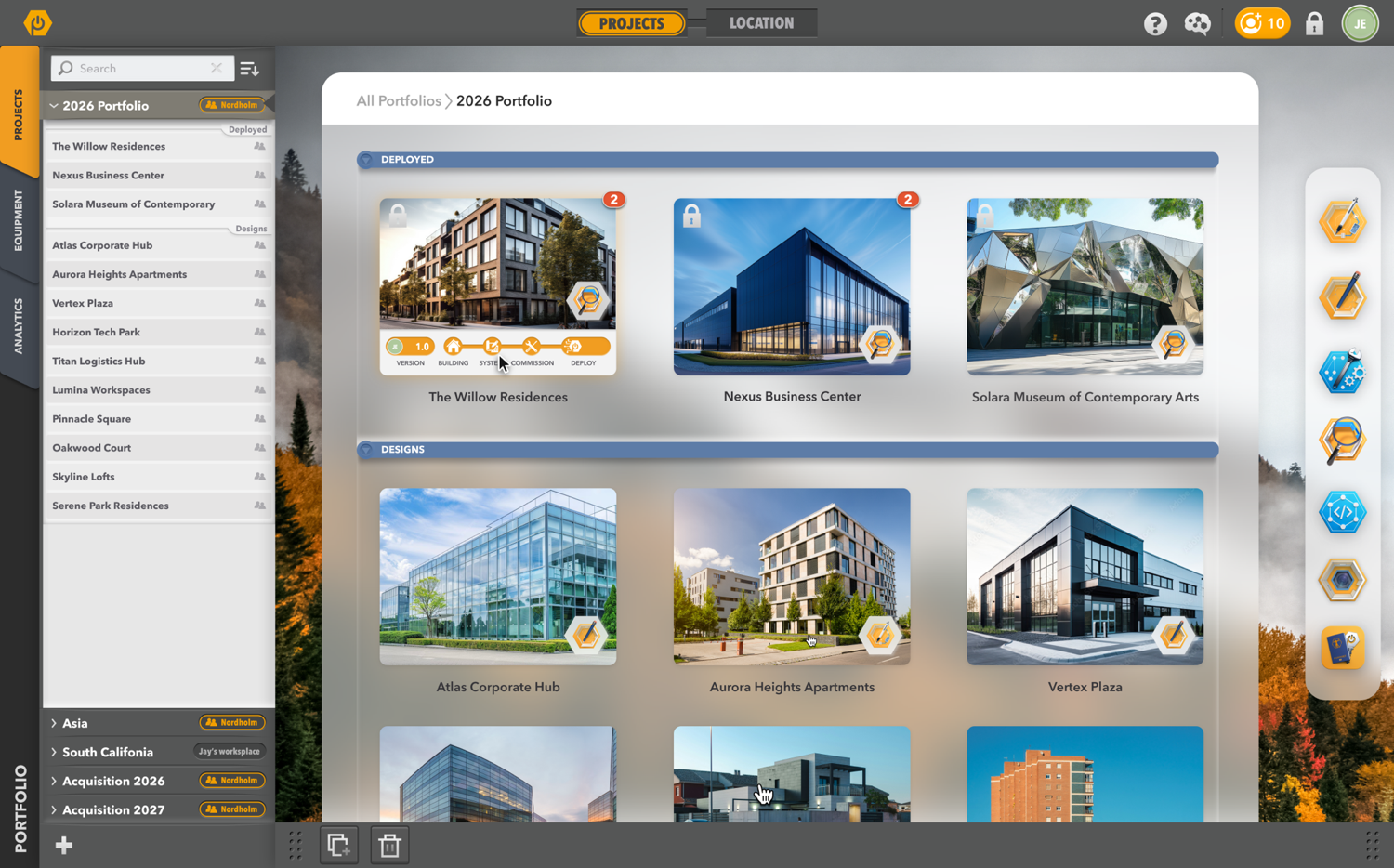Go to All Portfolios breadcrumb link
Screen dimensions: 1394x868
[x=399, y=101]
